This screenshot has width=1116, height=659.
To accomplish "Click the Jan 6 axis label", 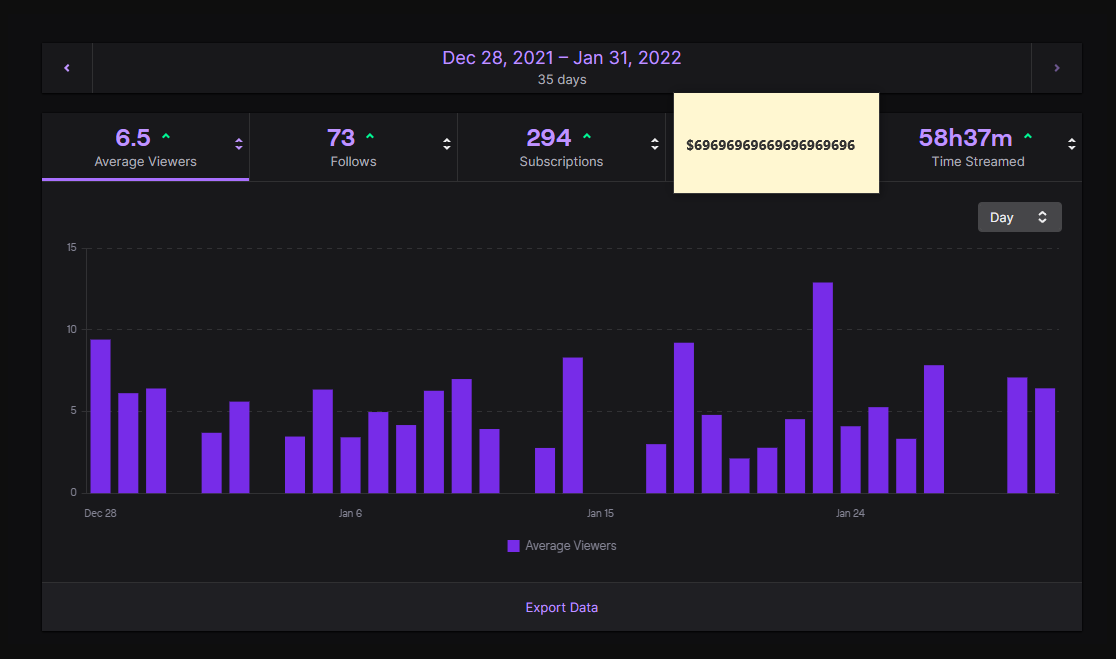I will [350, 513].
